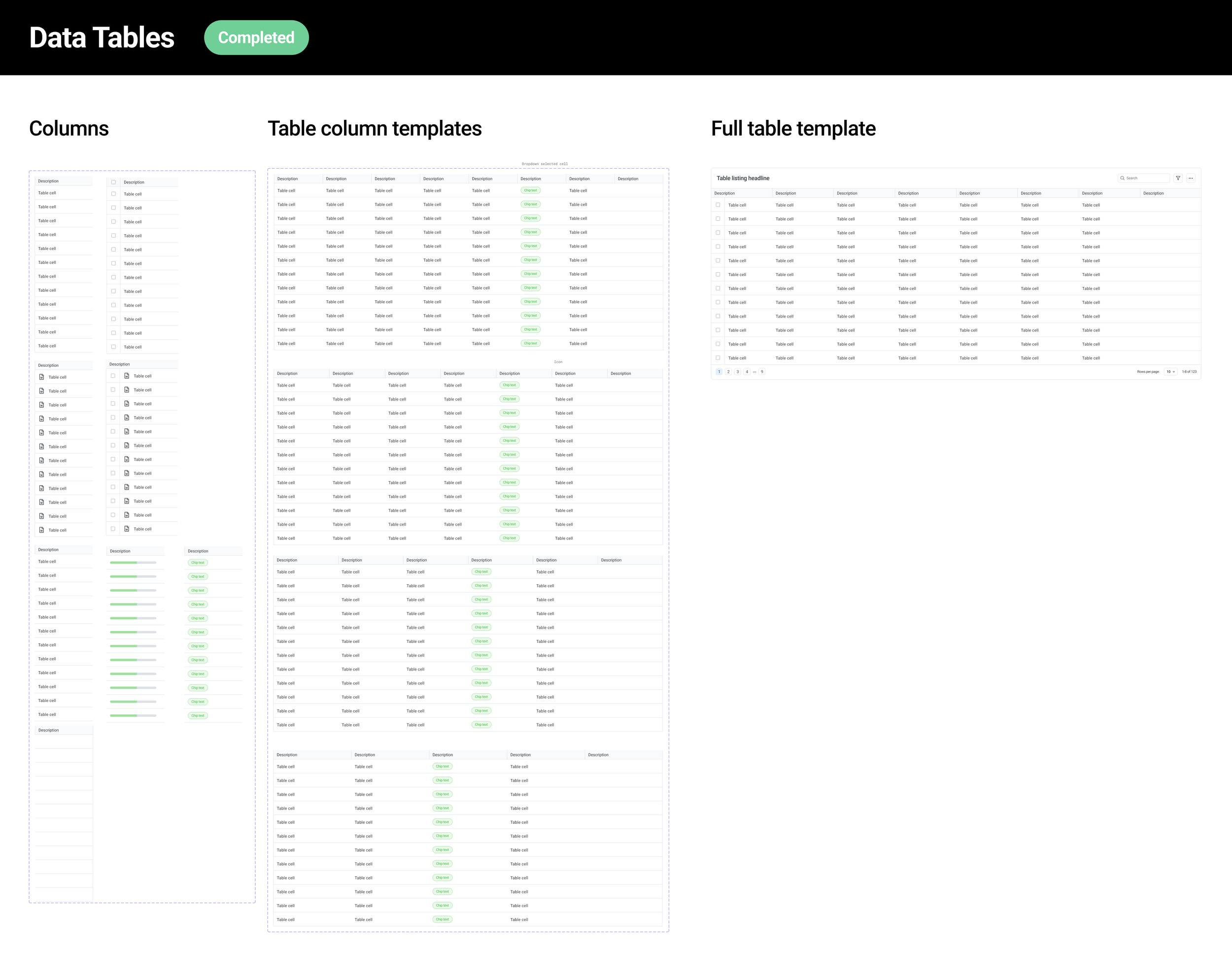The image size is (1232, 958).
Task: Click the magnifying glass icon in the Search box
Action: point(1123,178)
